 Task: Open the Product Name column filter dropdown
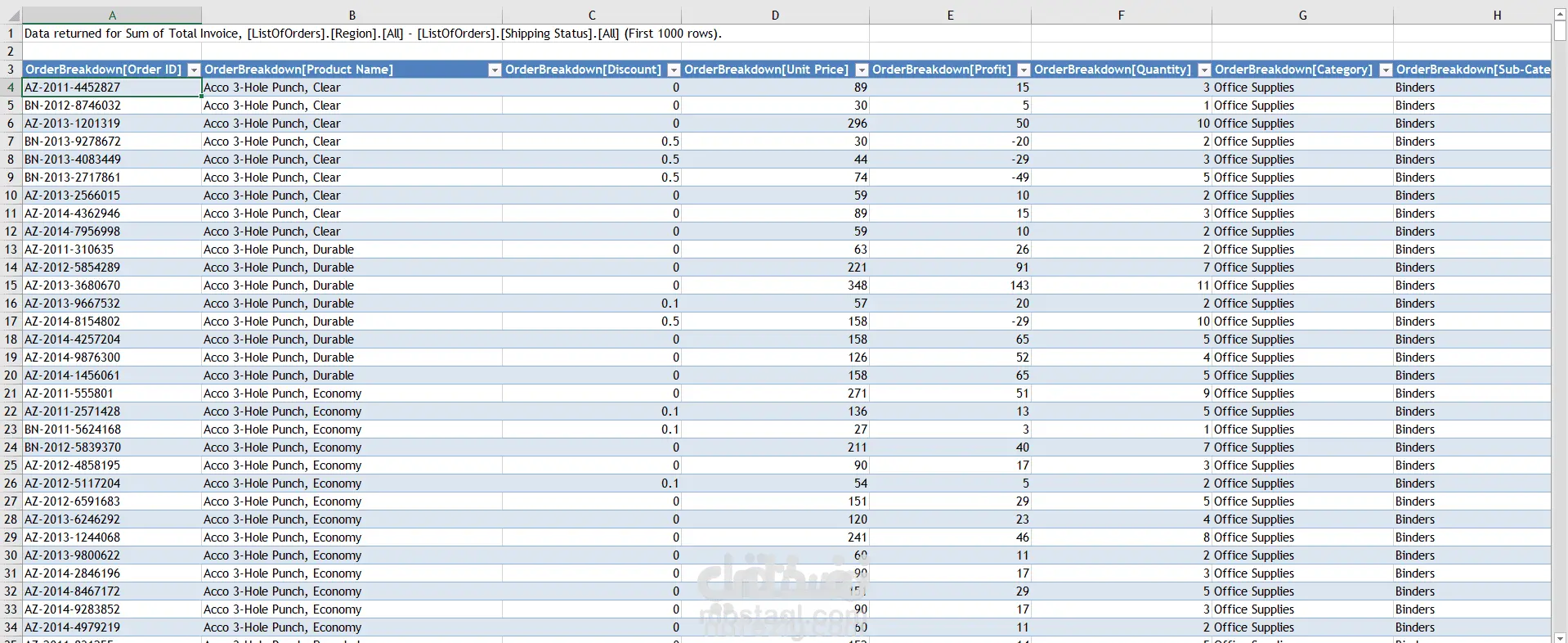[x=494, y=70]
